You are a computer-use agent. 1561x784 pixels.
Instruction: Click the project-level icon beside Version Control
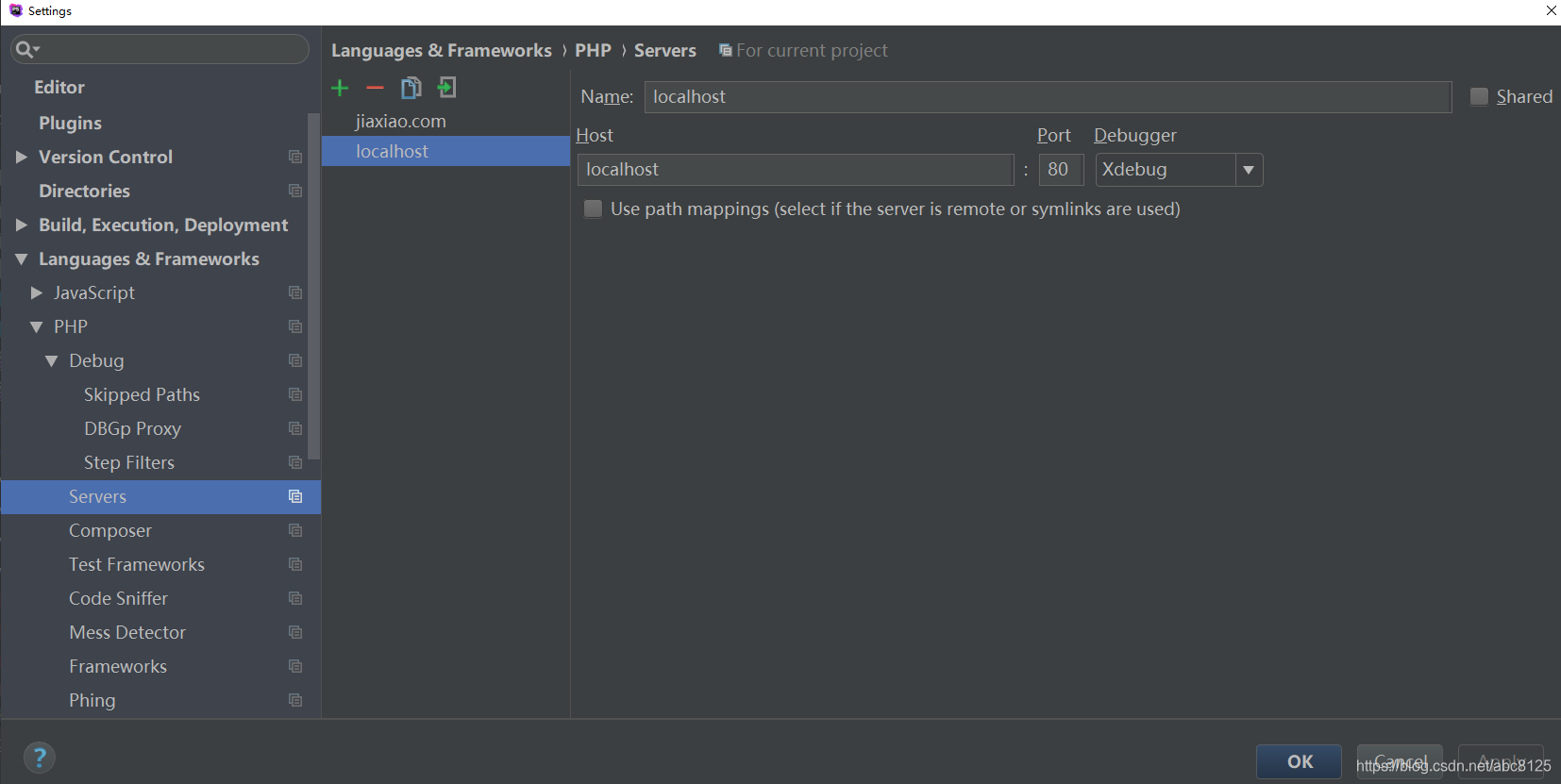click(295, 157)
